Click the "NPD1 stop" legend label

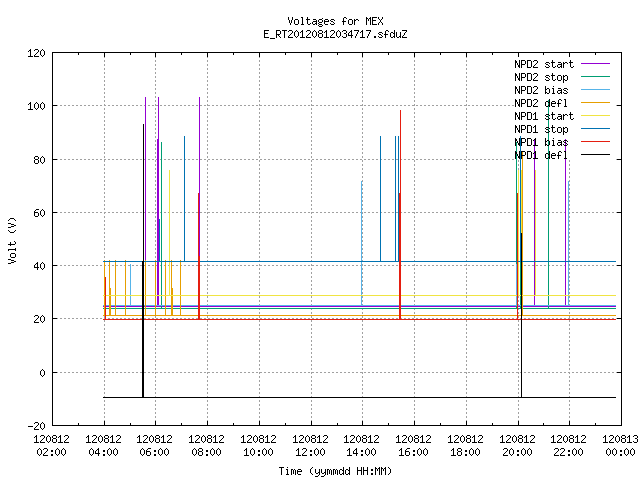tap(541, 129)
